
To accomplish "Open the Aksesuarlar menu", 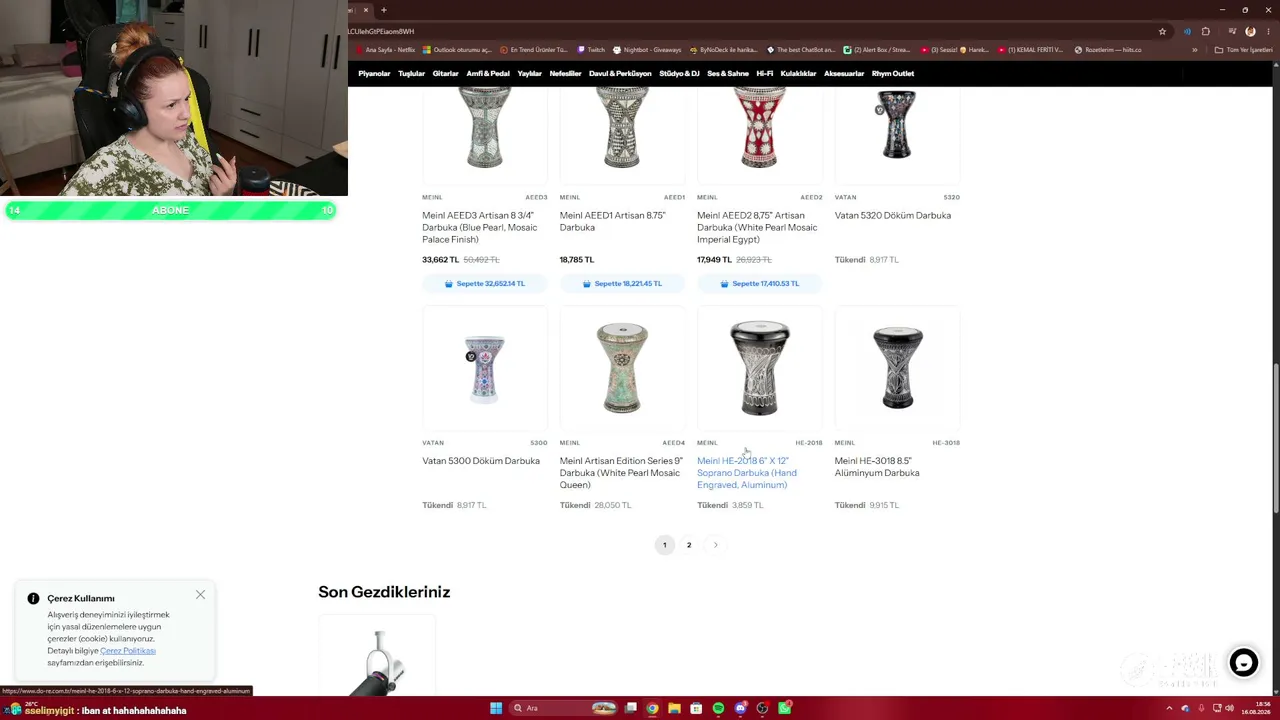I will point(844,73).
